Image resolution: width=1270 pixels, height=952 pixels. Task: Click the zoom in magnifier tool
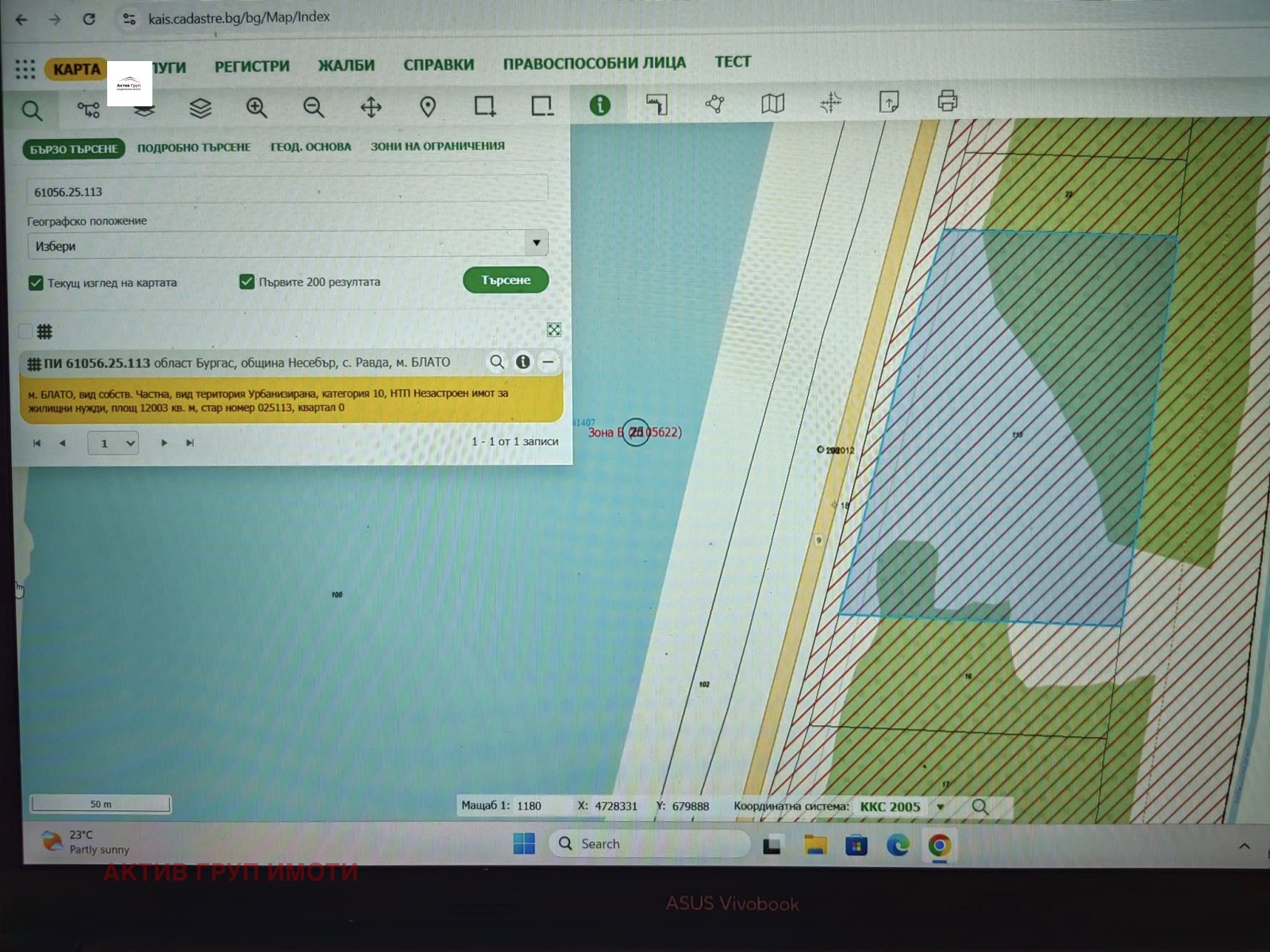pos(256,108)
